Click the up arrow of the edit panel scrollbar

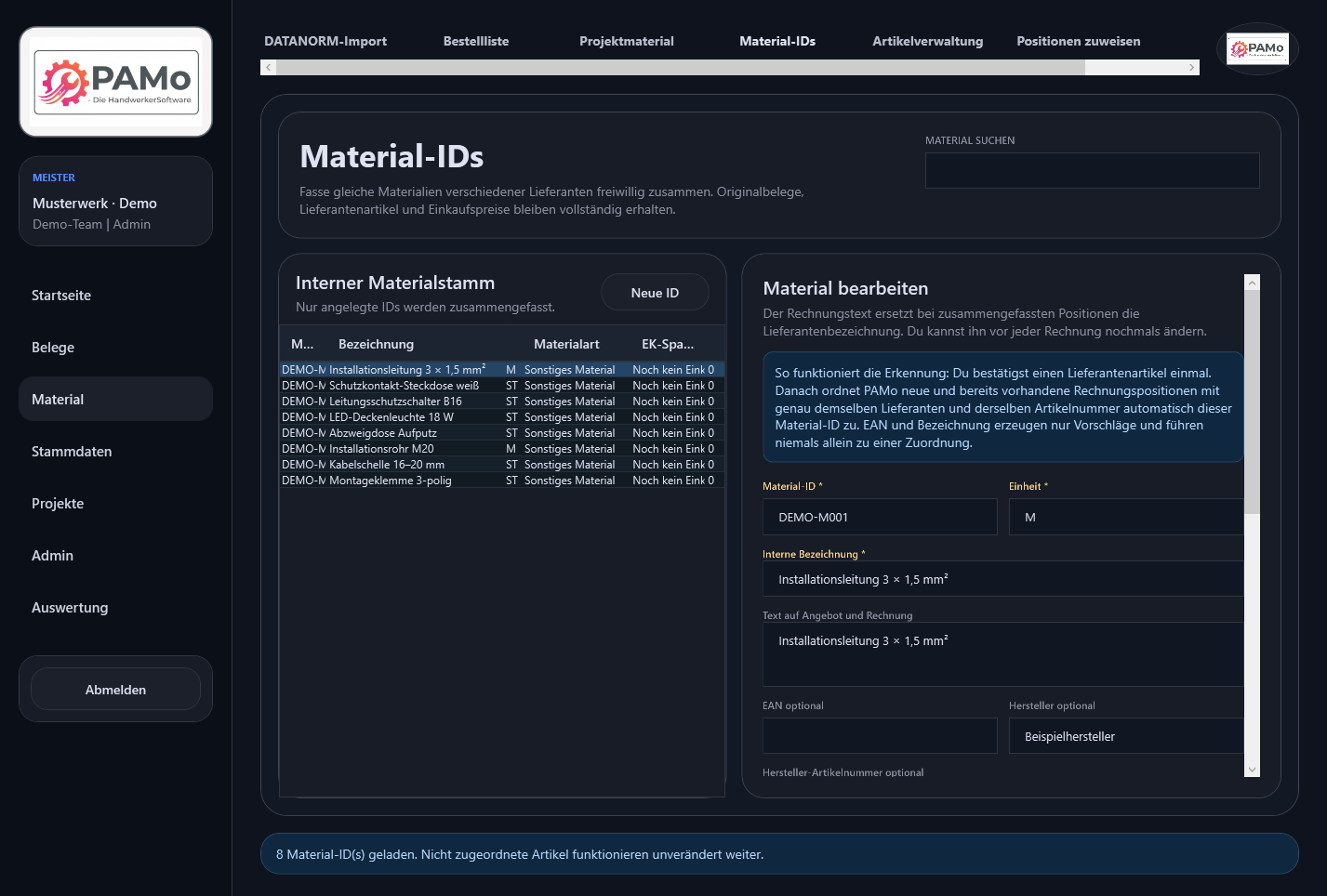tap(1252, 283)
